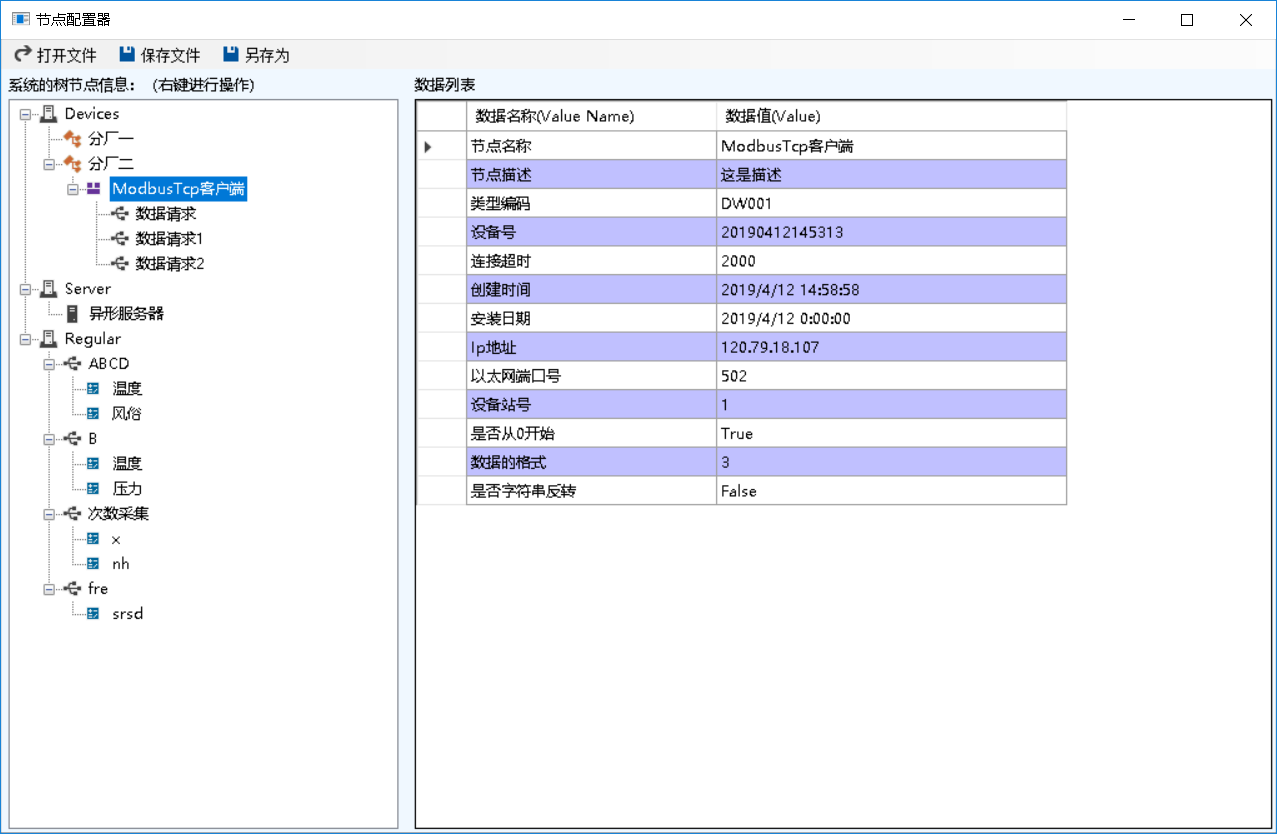This screenshot has width=1277, height=834.
Task: Click the 数据值(Value) column header
Action: tap(891, 116)
